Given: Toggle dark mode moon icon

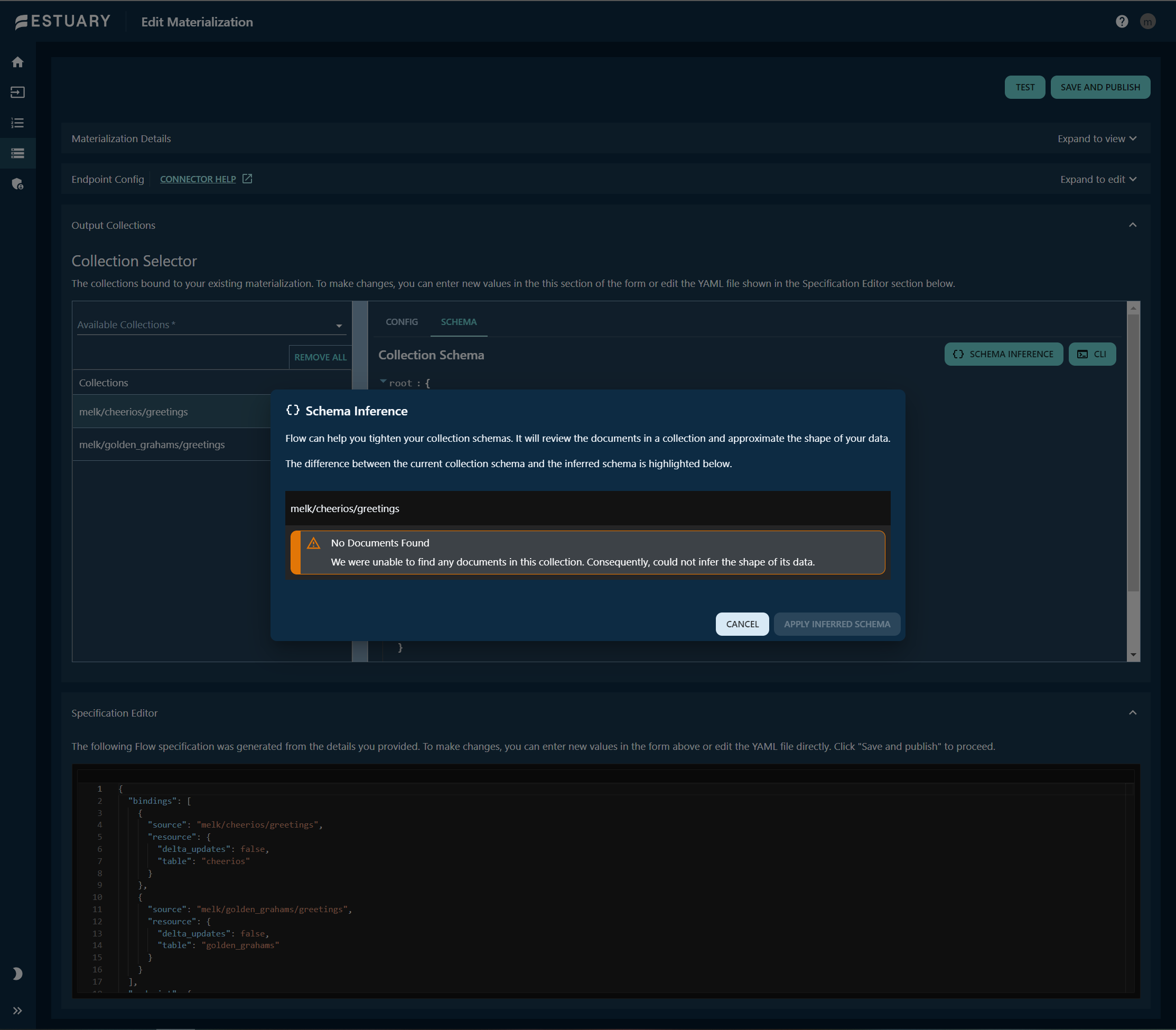Looking at the screenshot, I should 18,973.
